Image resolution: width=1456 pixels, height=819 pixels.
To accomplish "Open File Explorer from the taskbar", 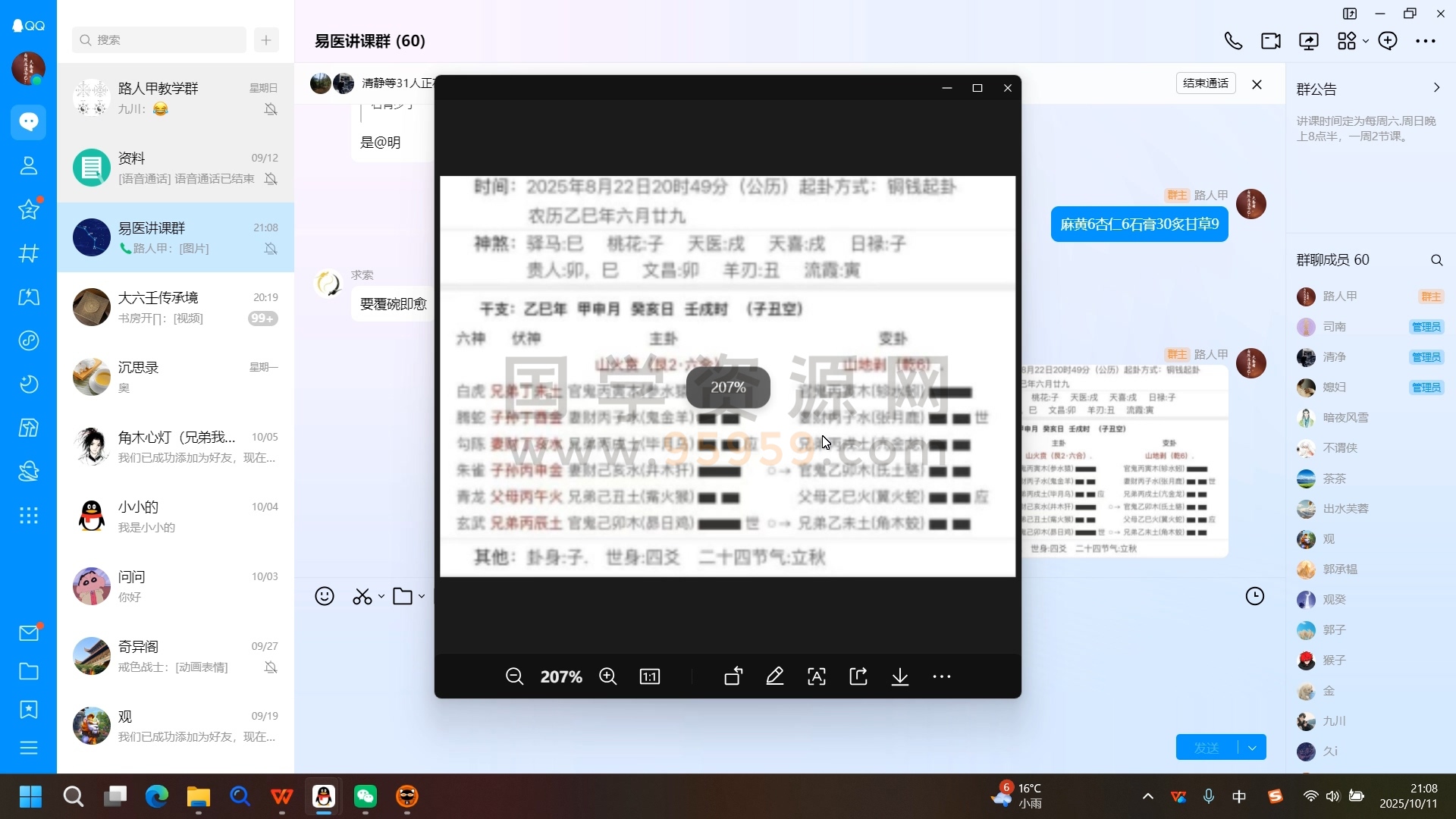I will (x=199, y=796).
